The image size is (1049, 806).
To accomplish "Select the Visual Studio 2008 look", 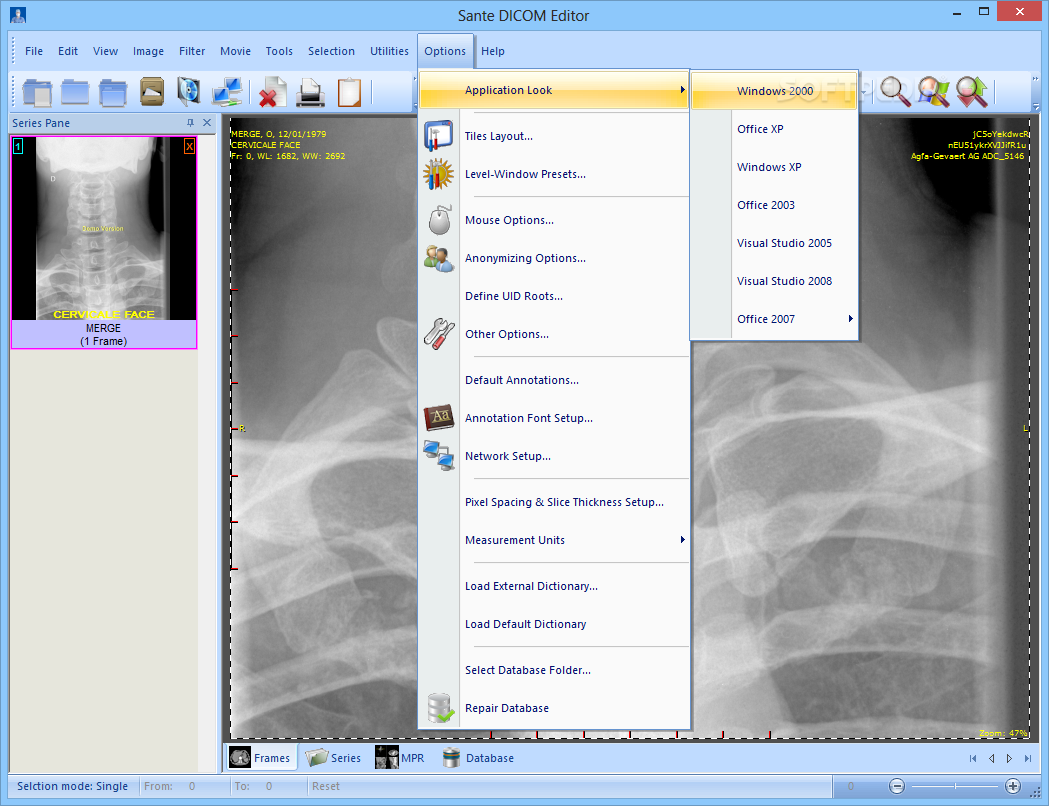I will [774, 282].
